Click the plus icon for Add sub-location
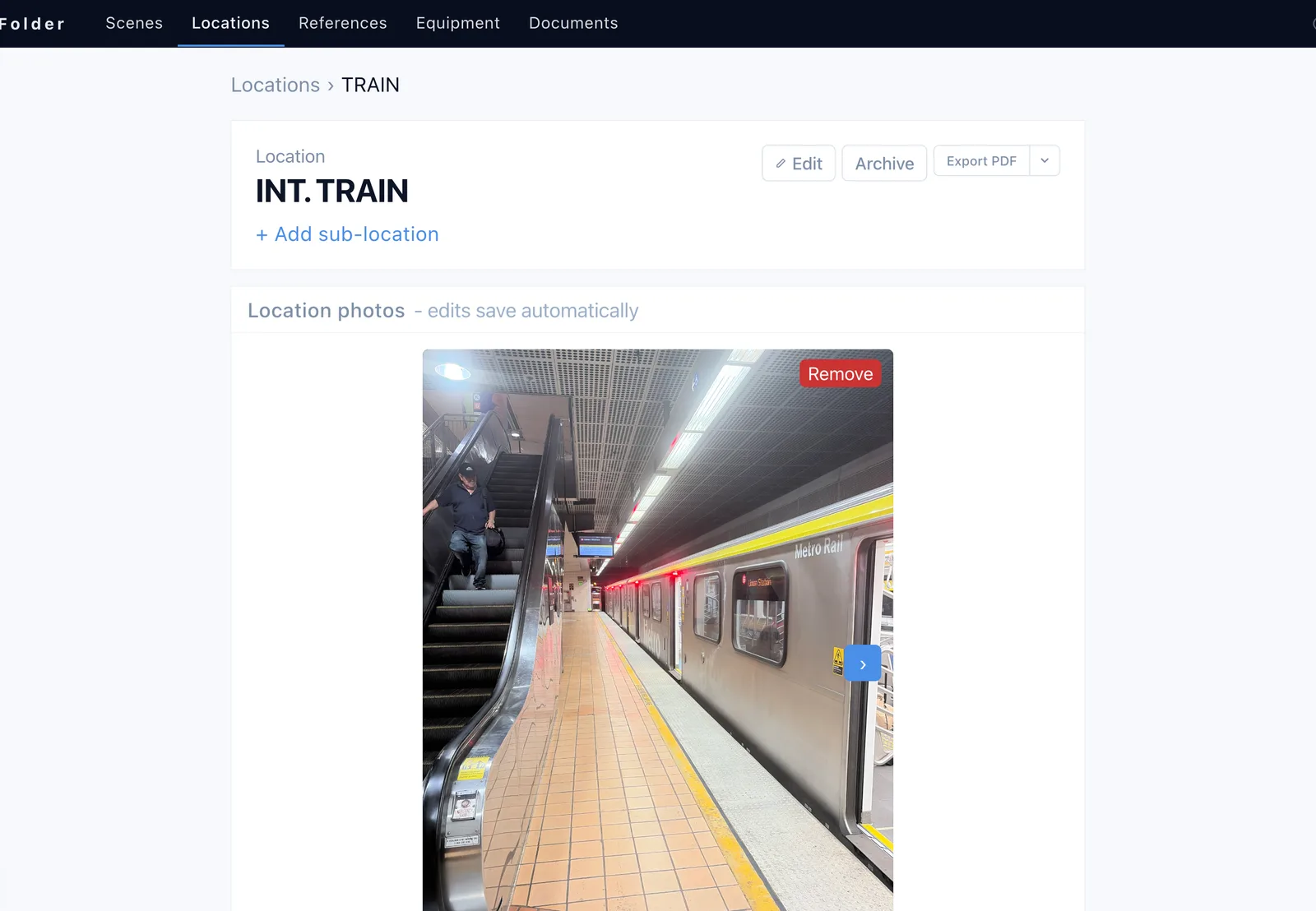This screenshot has width=1316, height=911. tap(262, 235)
